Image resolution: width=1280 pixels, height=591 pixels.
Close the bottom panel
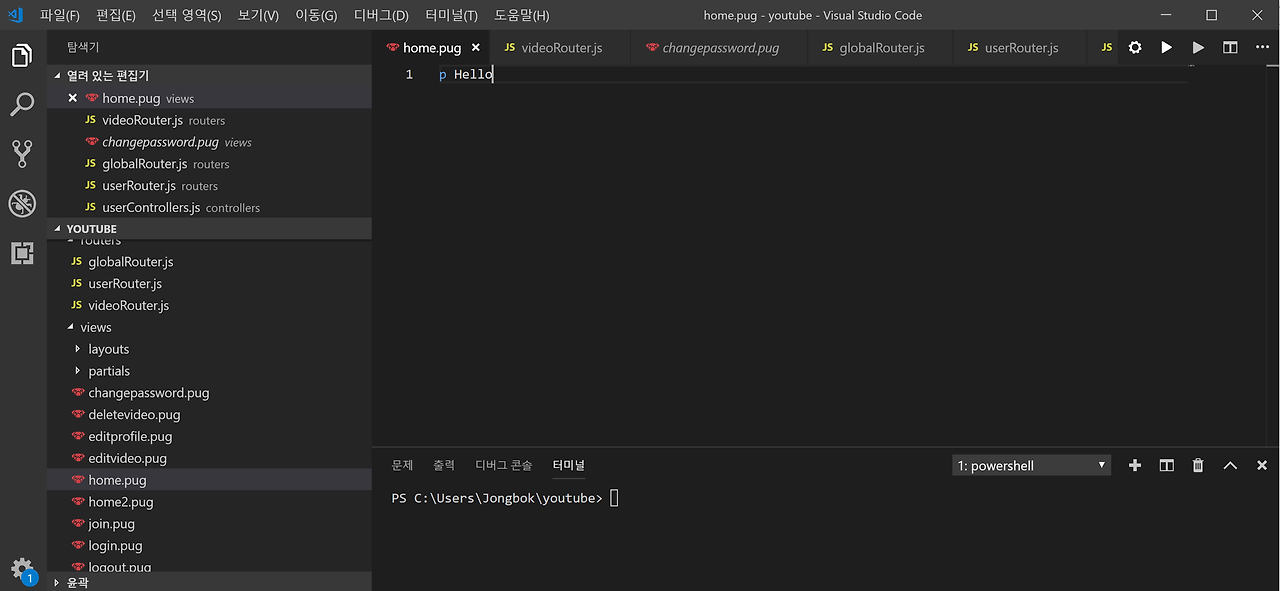(x=1262, y=465)
